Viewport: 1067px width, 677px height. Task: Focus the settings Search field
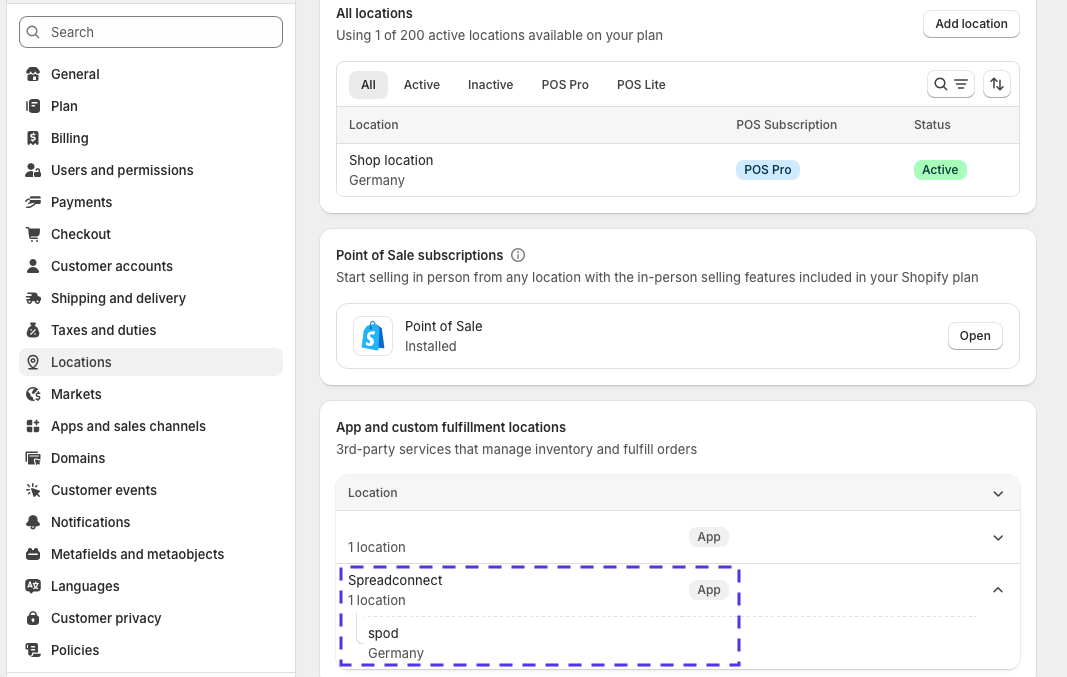click(x=151, y=32)
